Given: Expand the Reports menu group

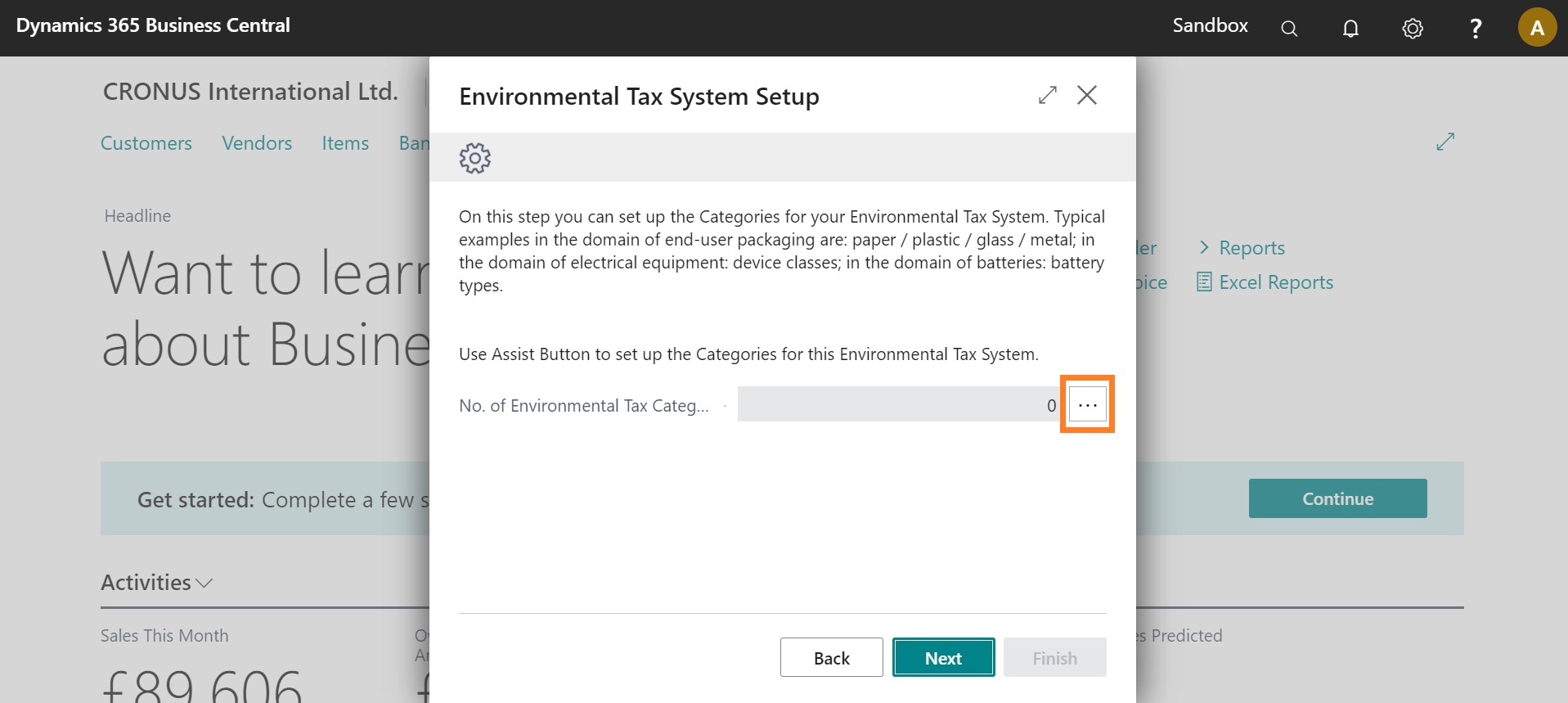Looking at the screenshot, I should (1242, 248).
